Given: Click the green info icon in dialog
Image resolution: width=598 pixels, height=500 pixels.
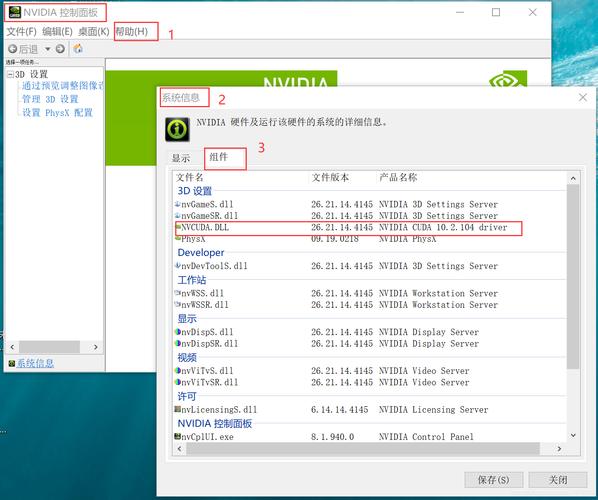Looking at the screenshot, I should (177, 130).
